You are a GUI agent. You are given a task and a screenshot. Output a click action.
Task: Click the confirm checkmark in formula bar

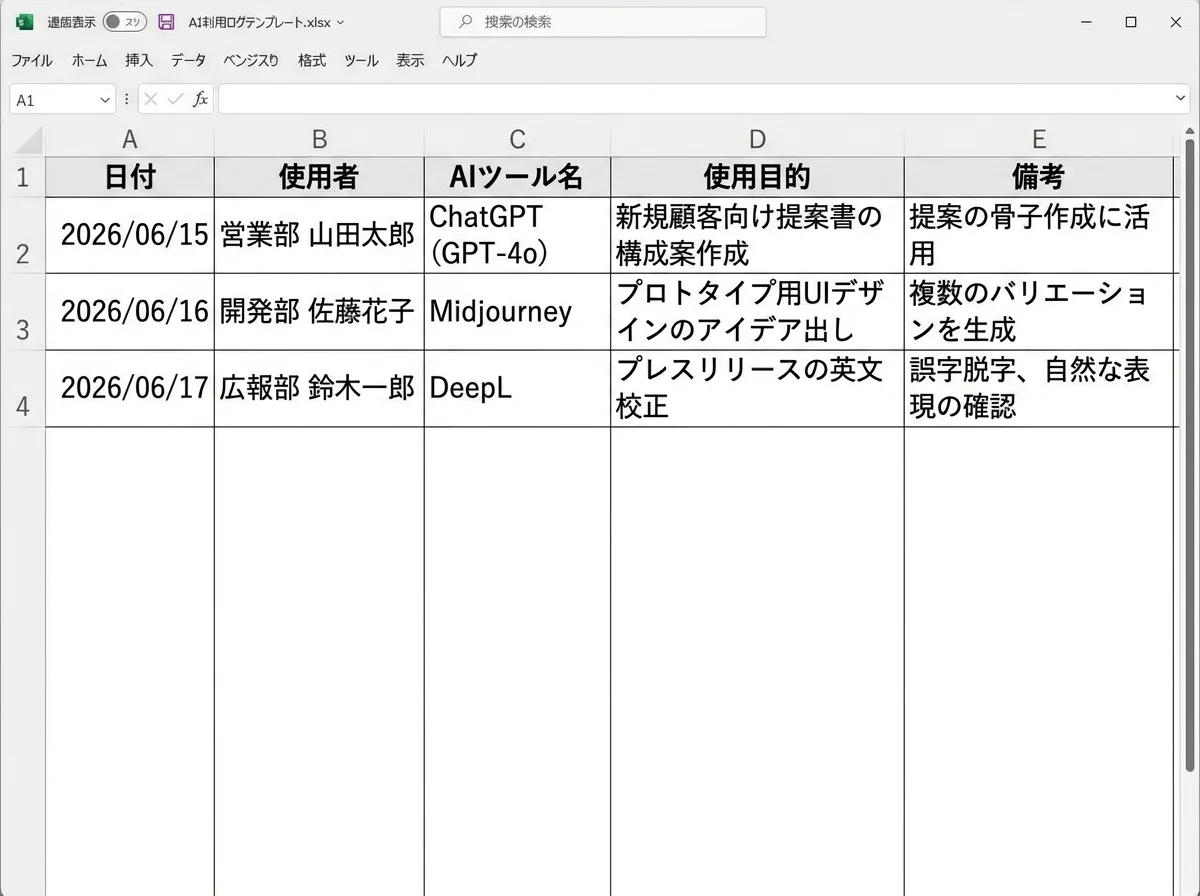(175, 99)
